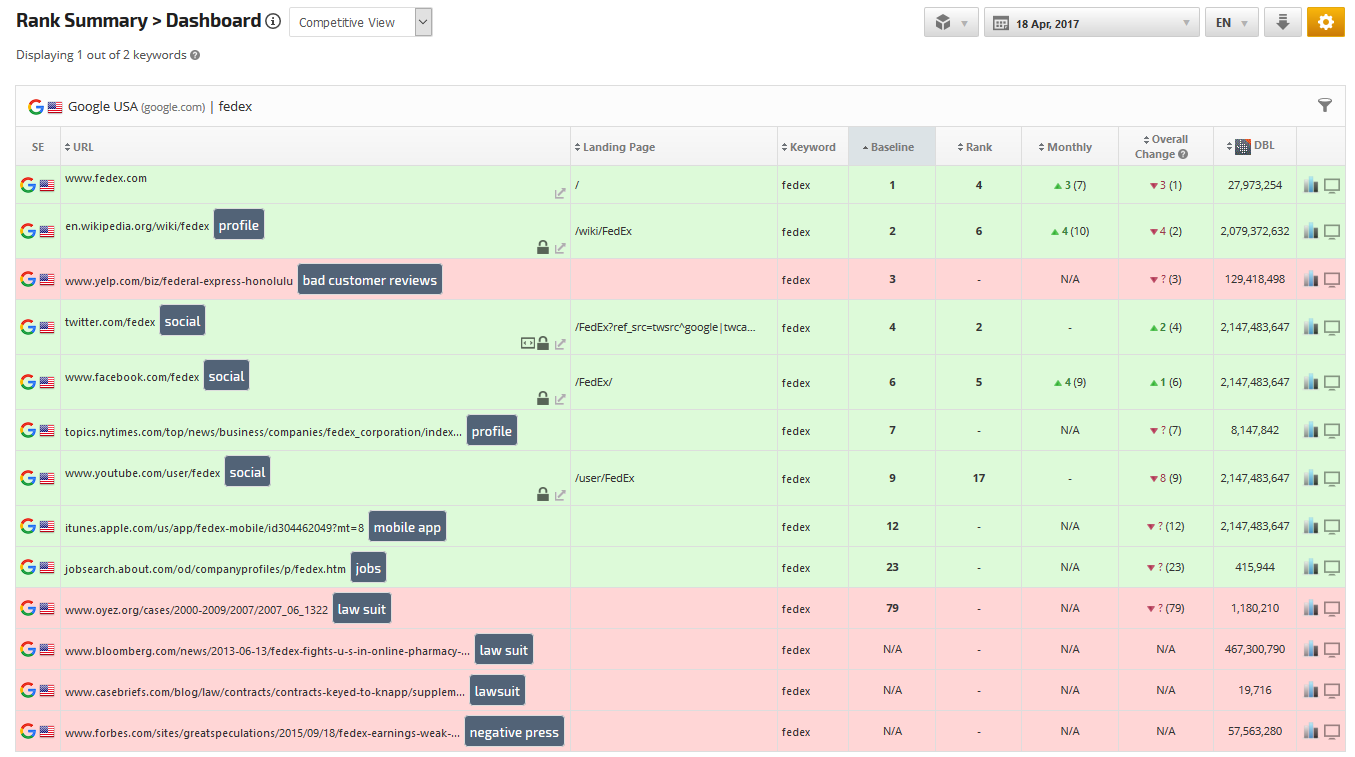Click the "negative press" tag on the forbes row

tap(514, 732)
